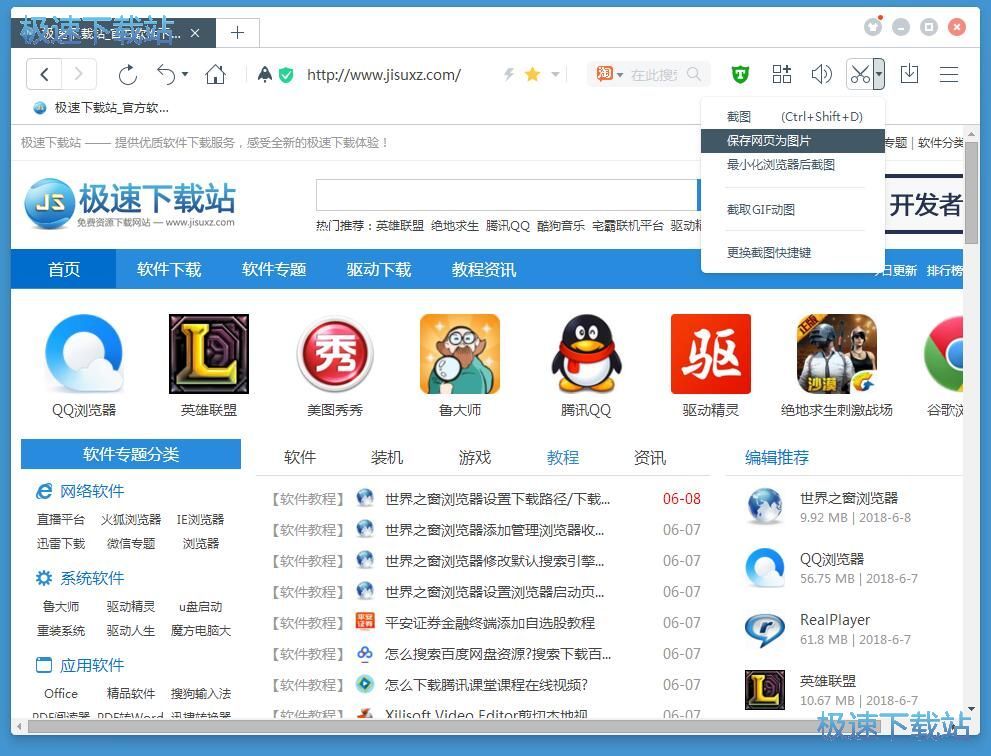The height and width of the screenshot is (756, 991).
Task: Reload the page with the refresh icon
Action: (x=127, y=74)
